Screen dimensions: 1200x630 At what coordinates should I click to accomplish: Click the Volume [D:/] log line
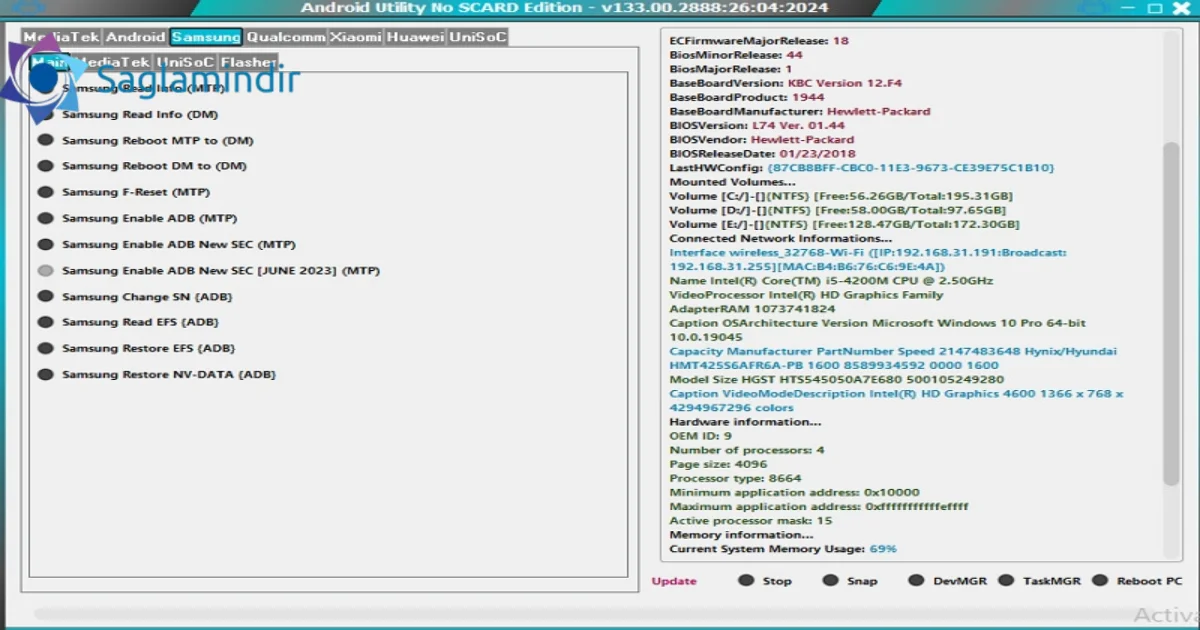pyautogui.click(x=837, y=210)
